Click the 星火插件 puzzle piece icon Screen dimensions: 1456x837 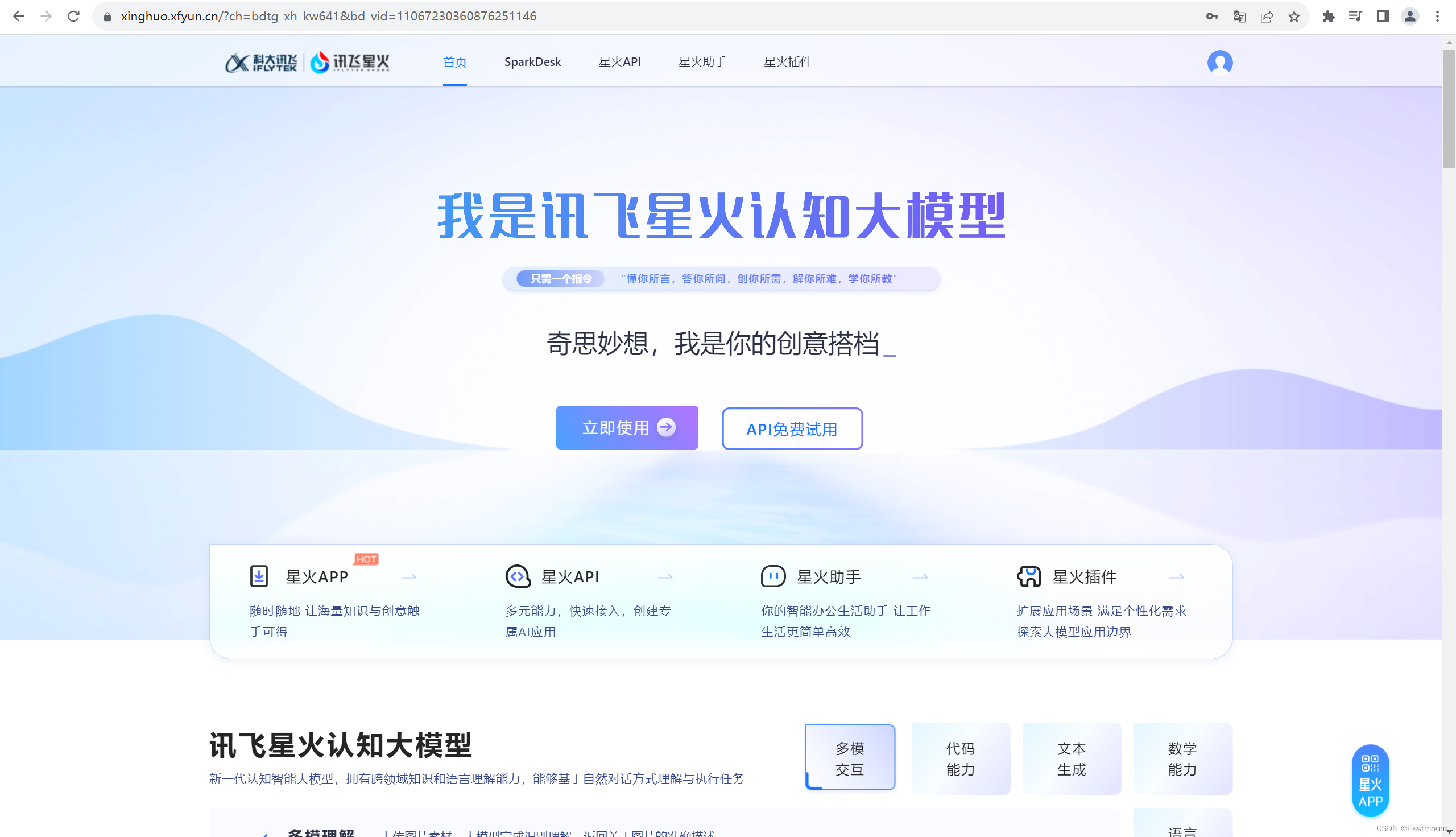coord(1028,576)
